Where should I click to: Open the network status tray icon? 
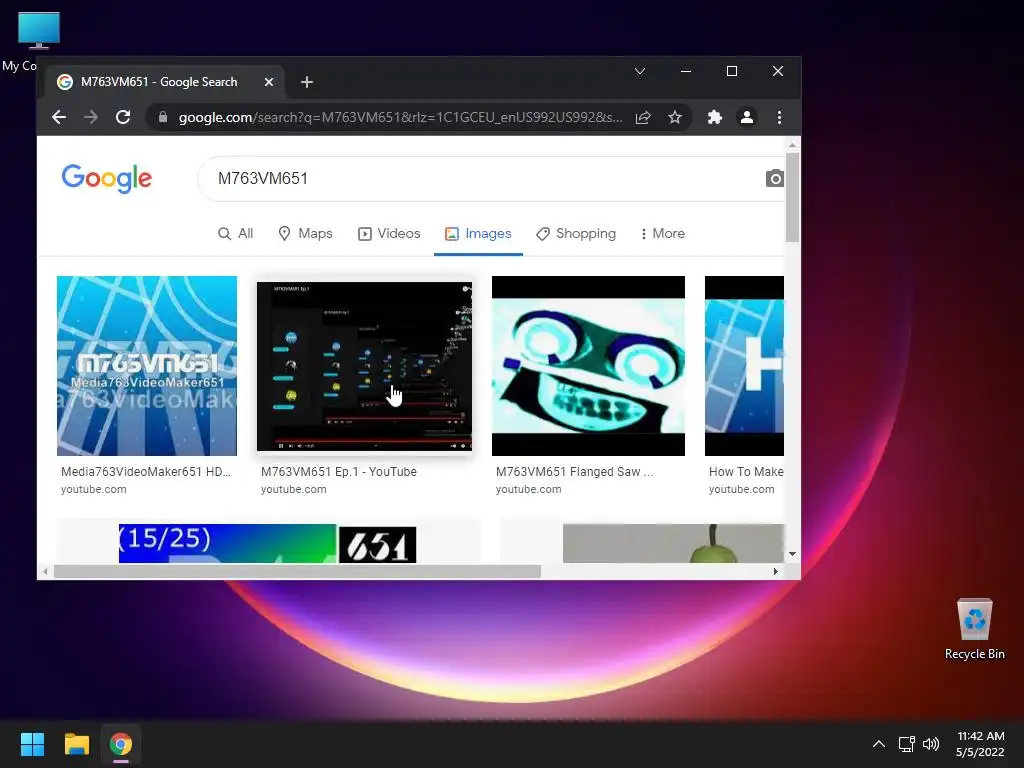coord(906,744)
